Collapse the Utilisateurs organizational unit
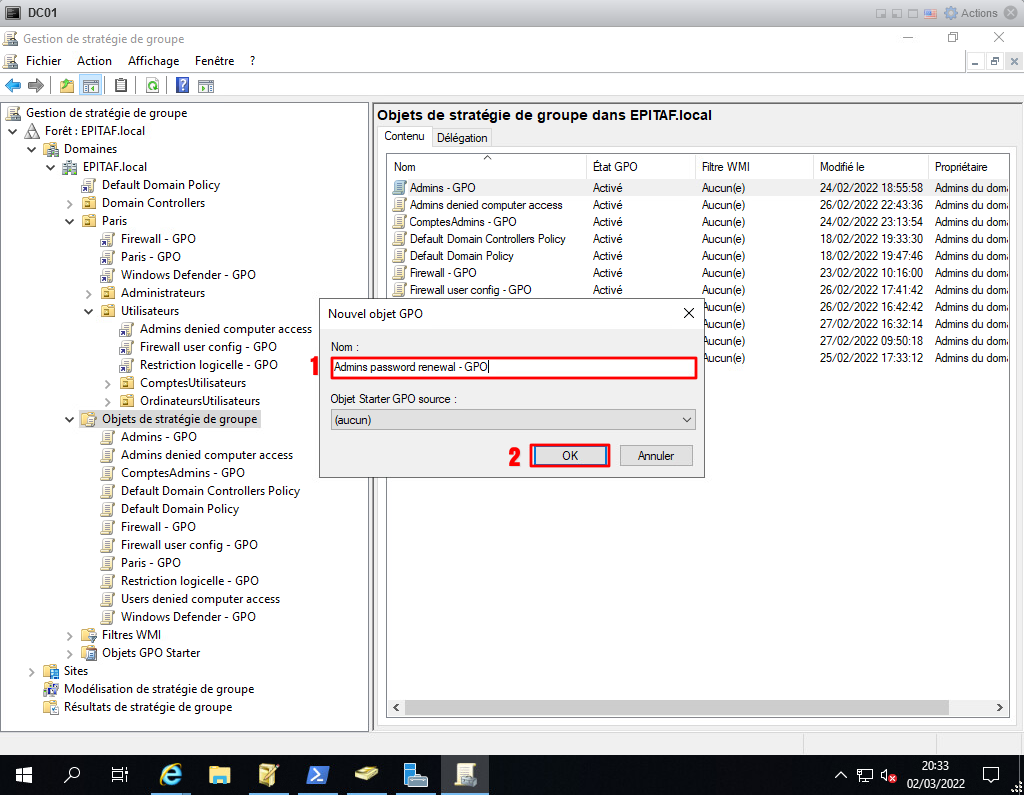This screenshot has height=795, width=1024. pyautogui.click(x=89, y=312)
